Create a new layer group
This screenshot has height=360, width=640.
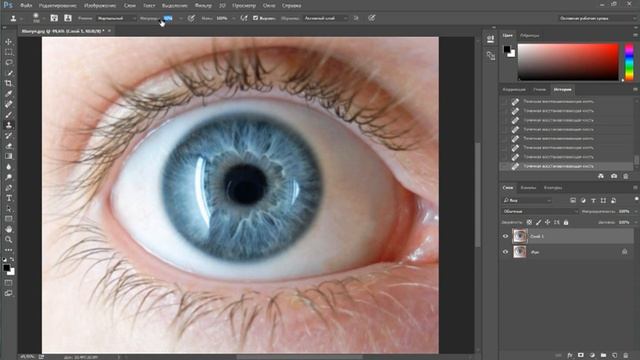603,356
